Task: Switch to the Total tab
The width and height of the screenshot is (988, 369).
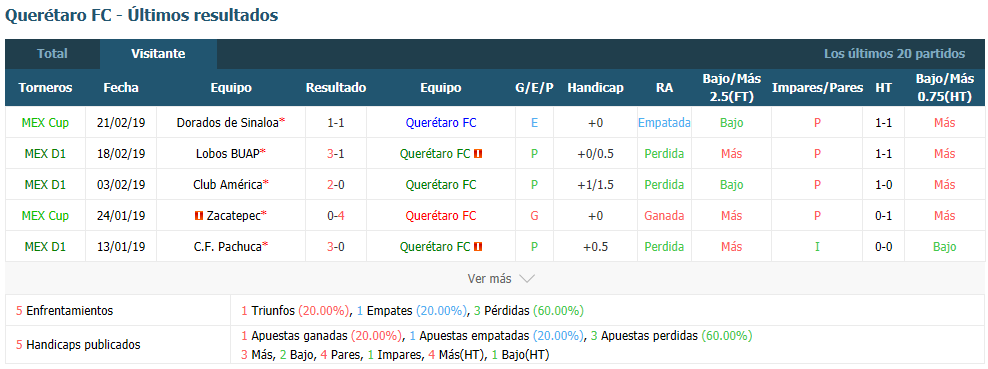Action: coord(52,54)
